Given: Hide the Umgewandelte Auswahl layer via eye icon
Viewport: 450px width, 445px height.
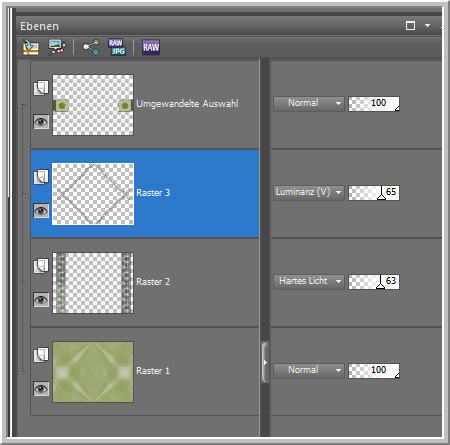Looking at the screenshot, I should [x=41, y=122].
